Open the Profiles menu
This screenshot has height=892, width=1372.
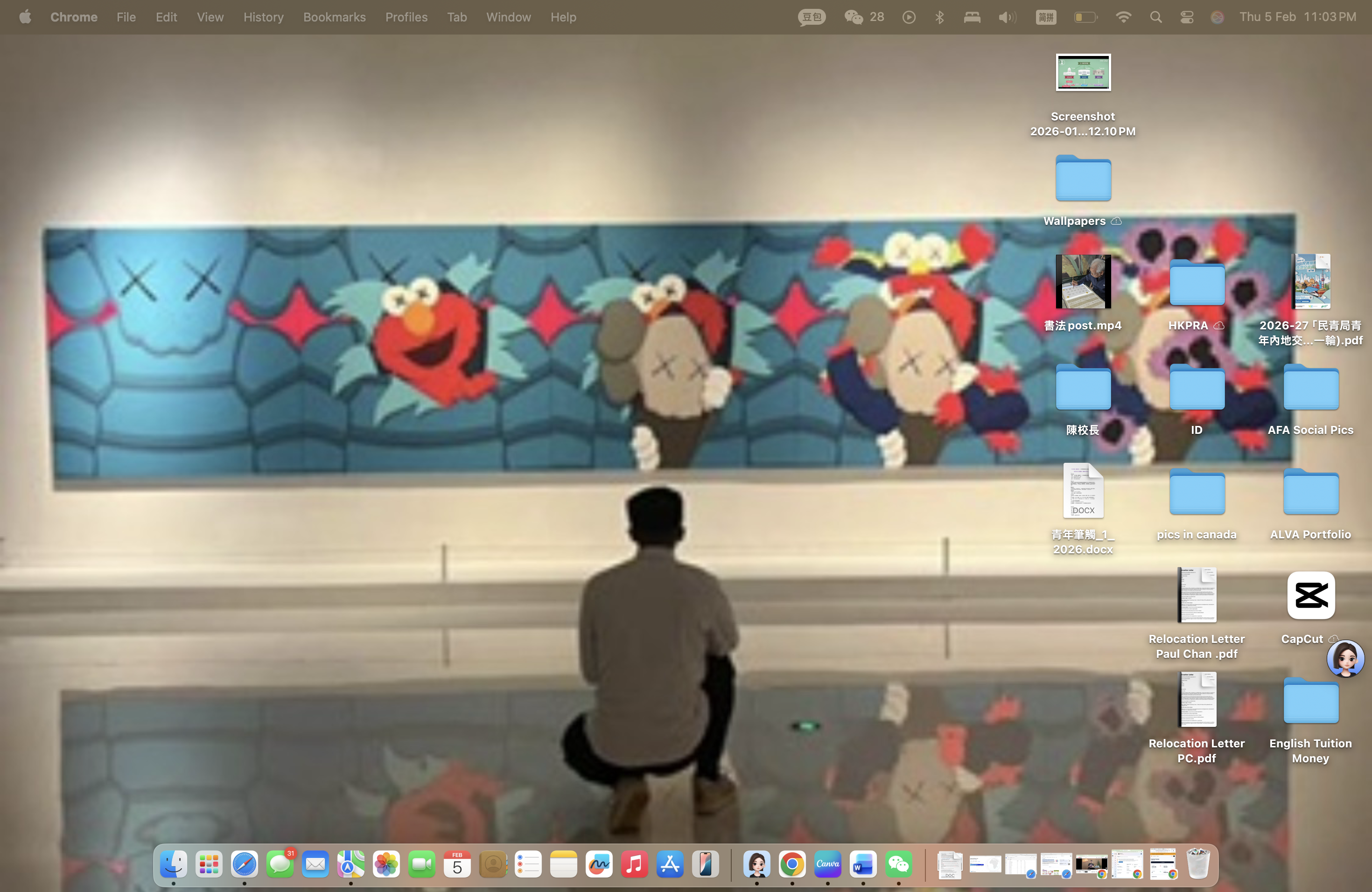point(406,17)
